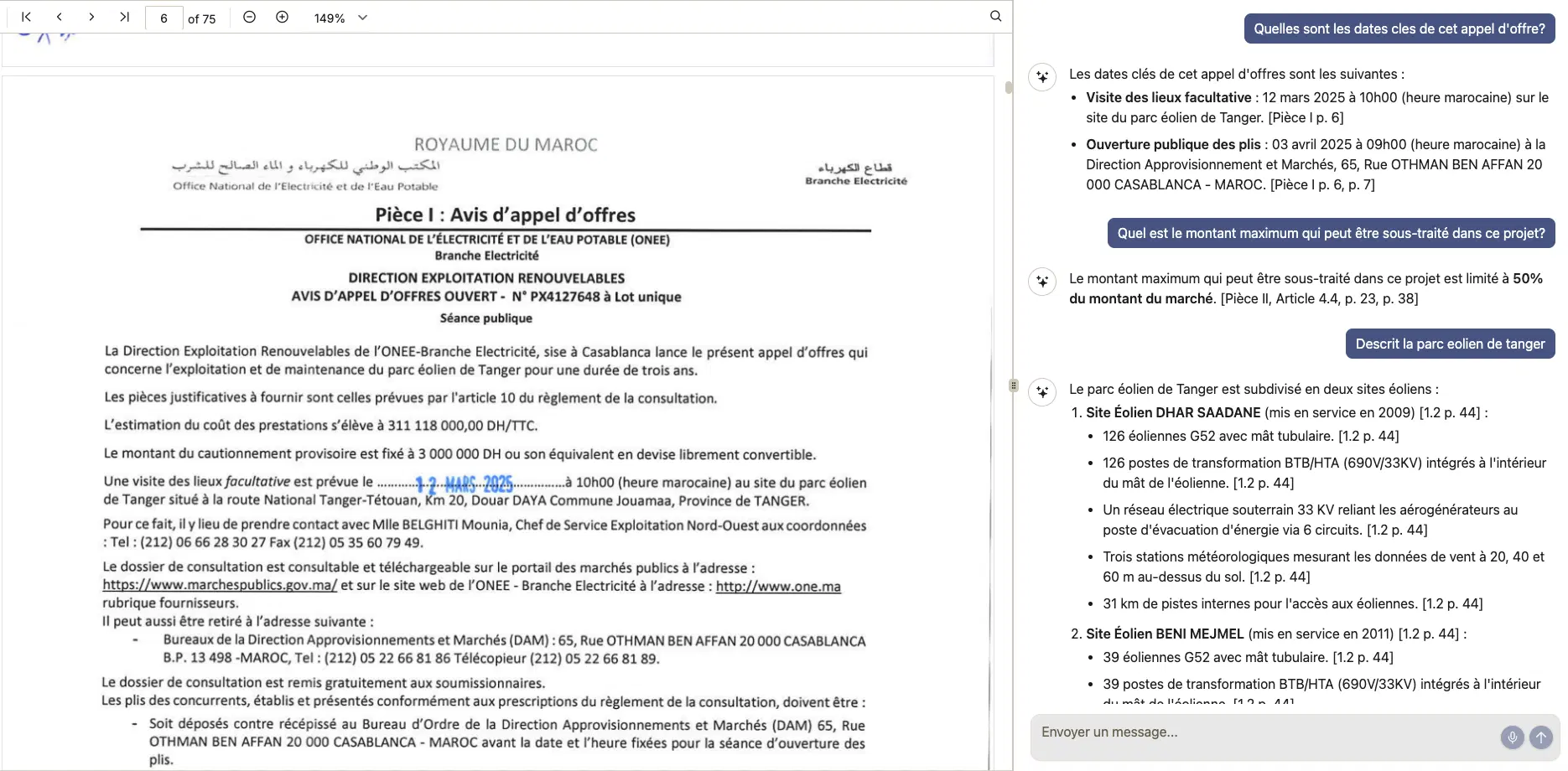The height and width of the screenshot is (771, 1568).
Task: Click the page number field showing 6
Action: (x=164, y=18)
